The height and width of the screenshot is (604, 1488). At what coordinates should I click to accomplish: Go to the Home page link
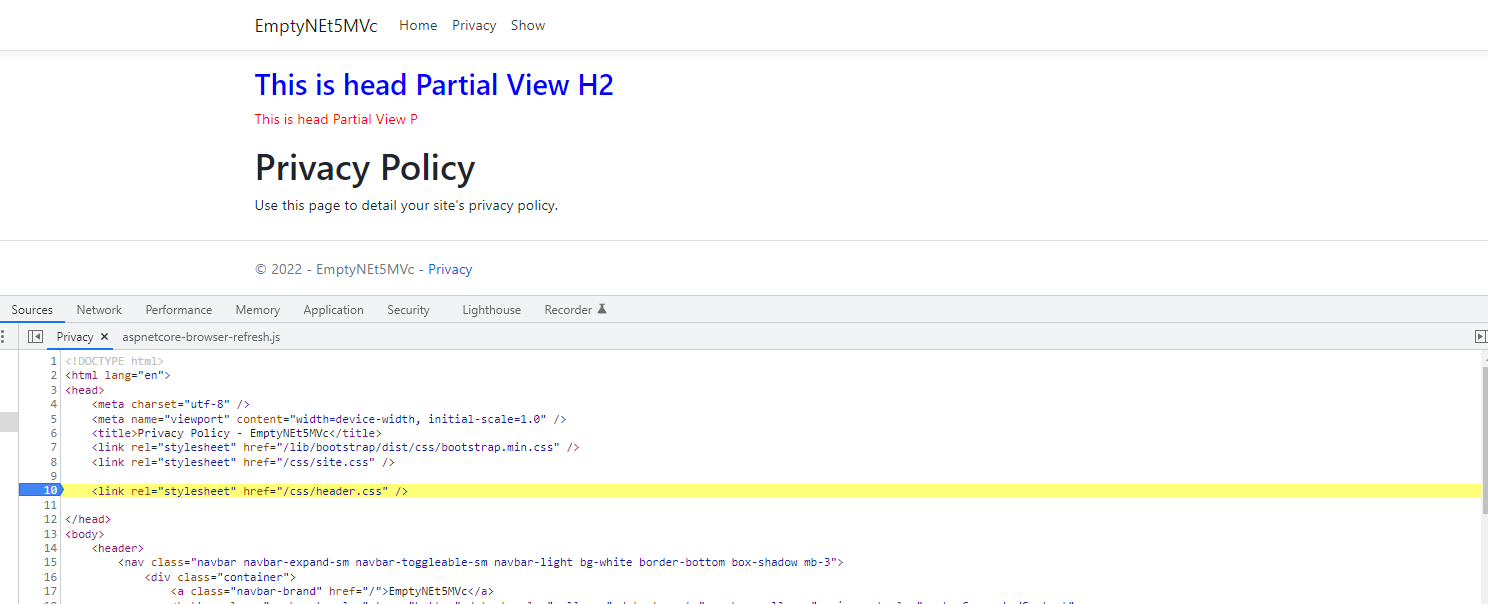[x=418, y=25]
